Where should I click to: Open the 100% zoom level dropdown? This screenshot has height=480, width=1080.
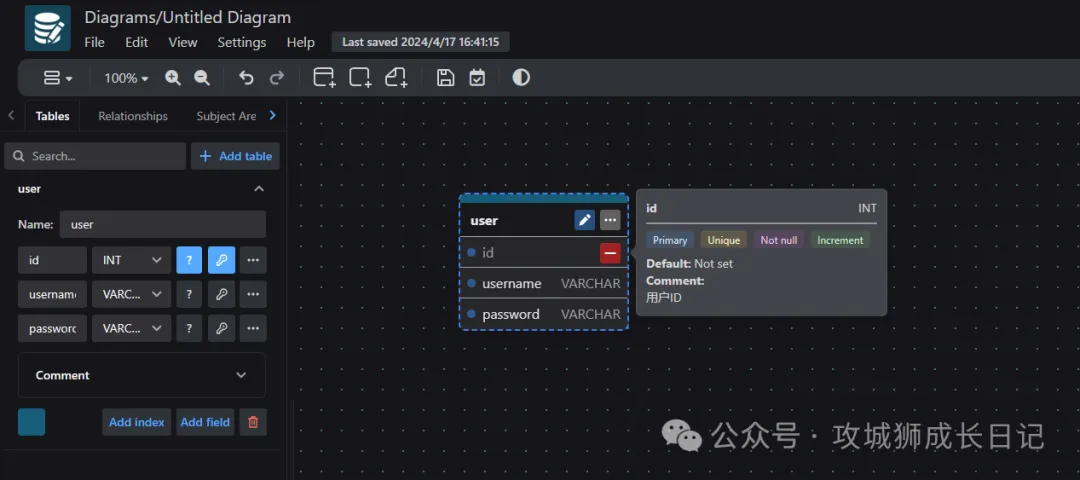click(x=126, y=78)
